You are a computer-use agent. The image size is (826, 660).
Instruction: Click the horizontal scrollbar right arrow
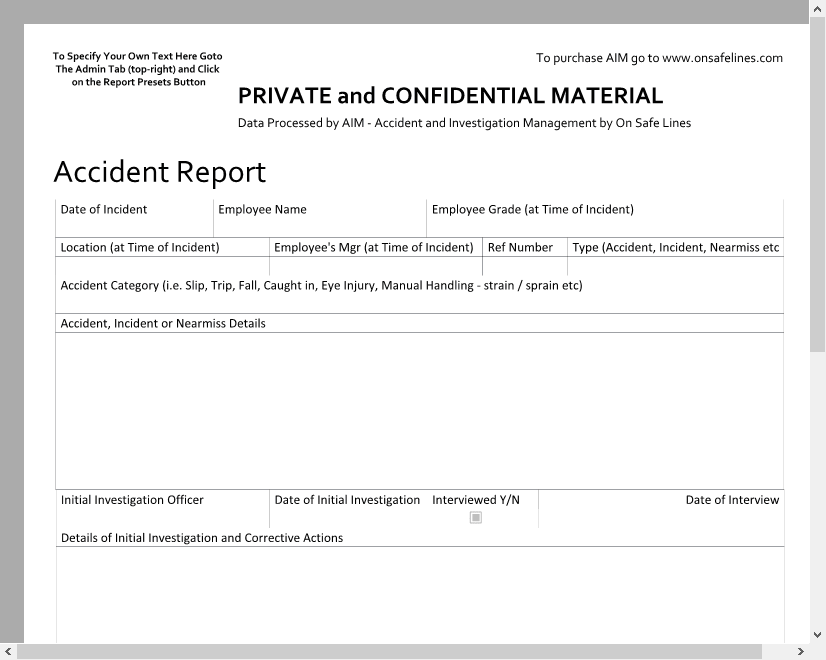click(x=801, y=652)
